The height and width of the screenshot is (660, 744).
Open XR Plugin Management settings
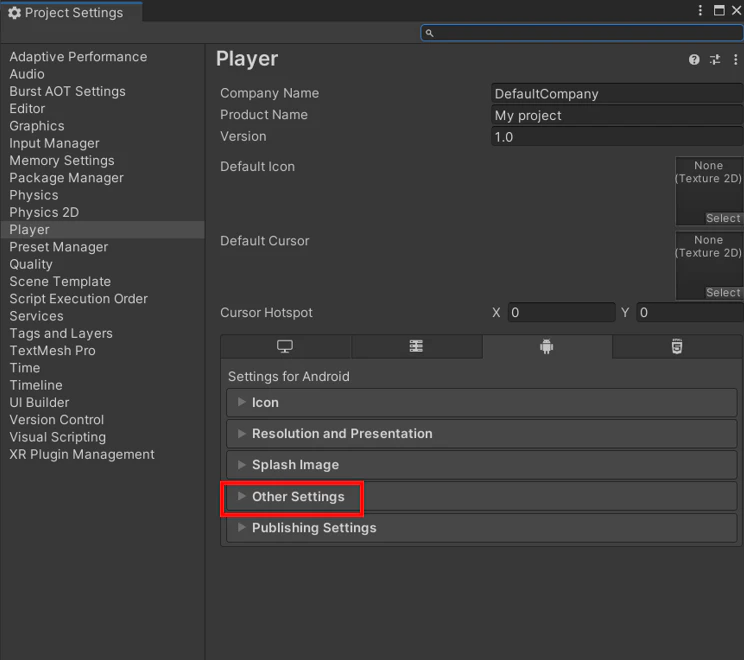click(82, 455)
